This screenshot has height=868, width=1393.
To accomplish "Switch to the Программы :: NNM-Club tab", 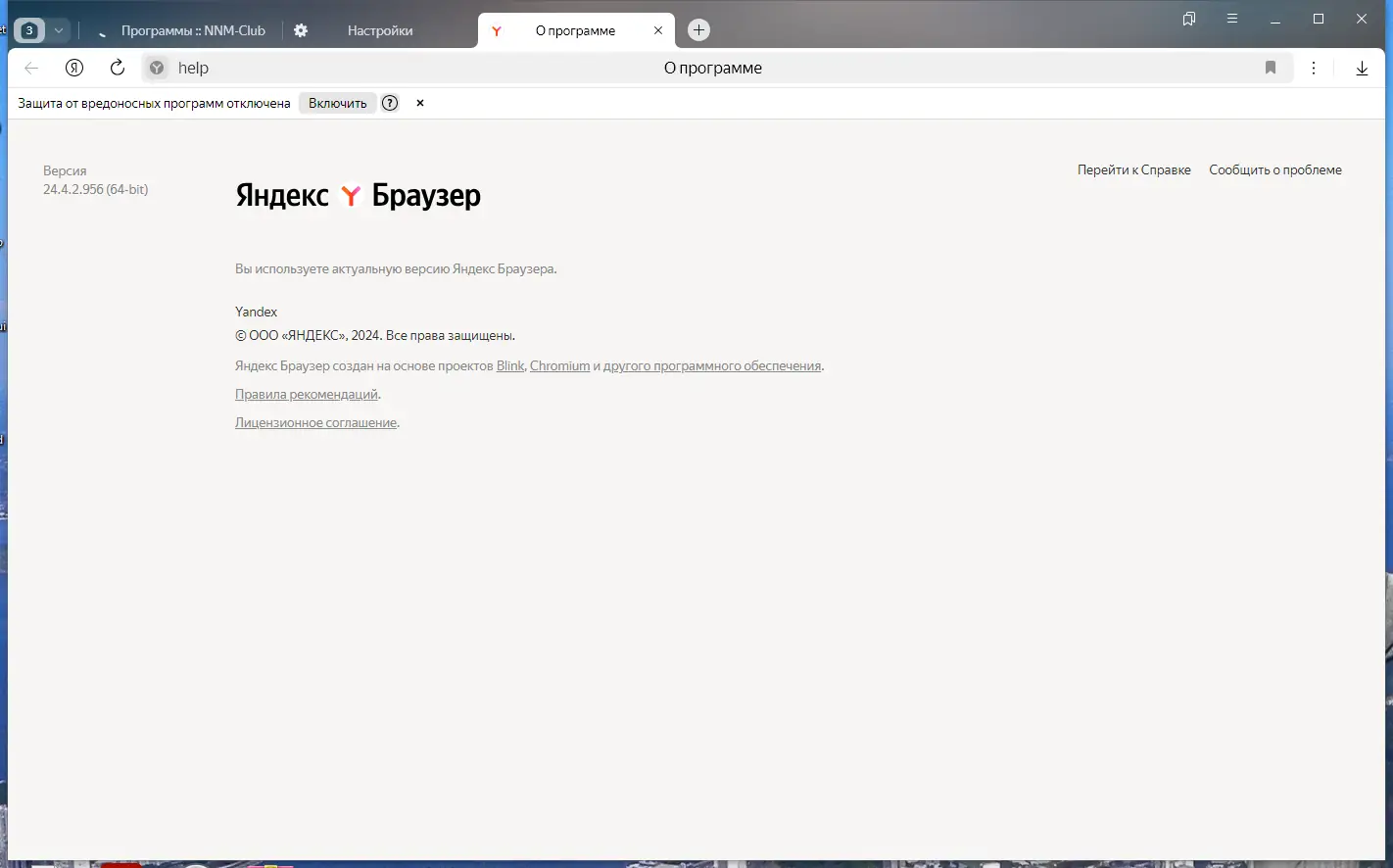I will 192,30.
